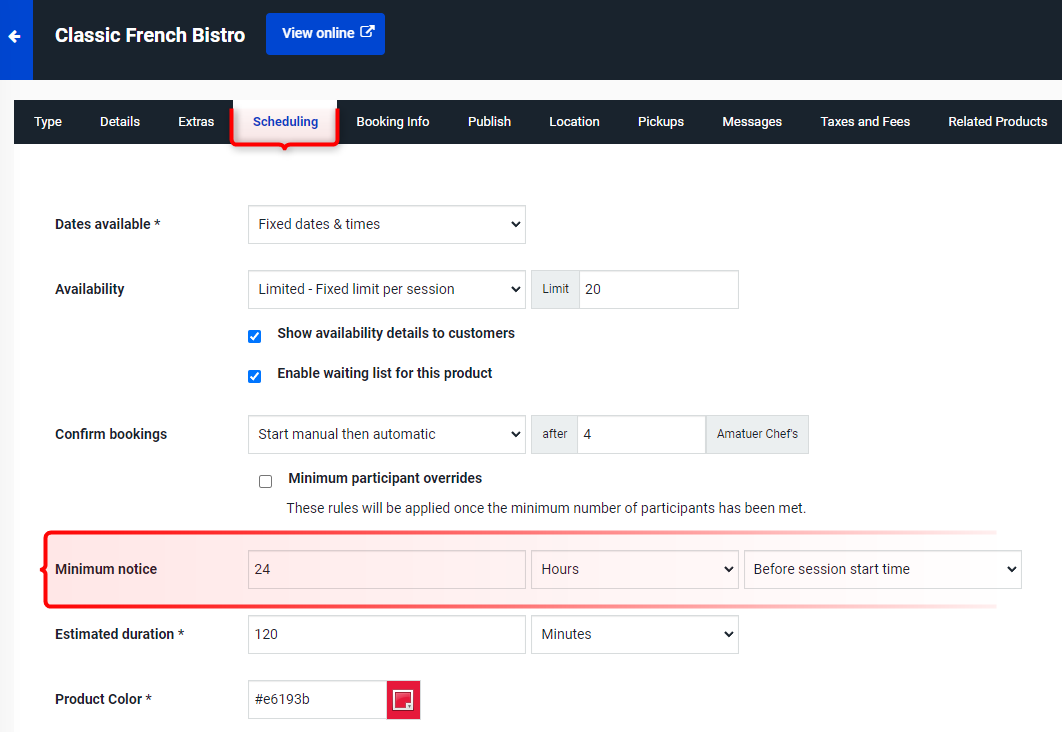Screen dimensions: 1062x732
Task: Click the Dates available label
Action: point(107,224)
